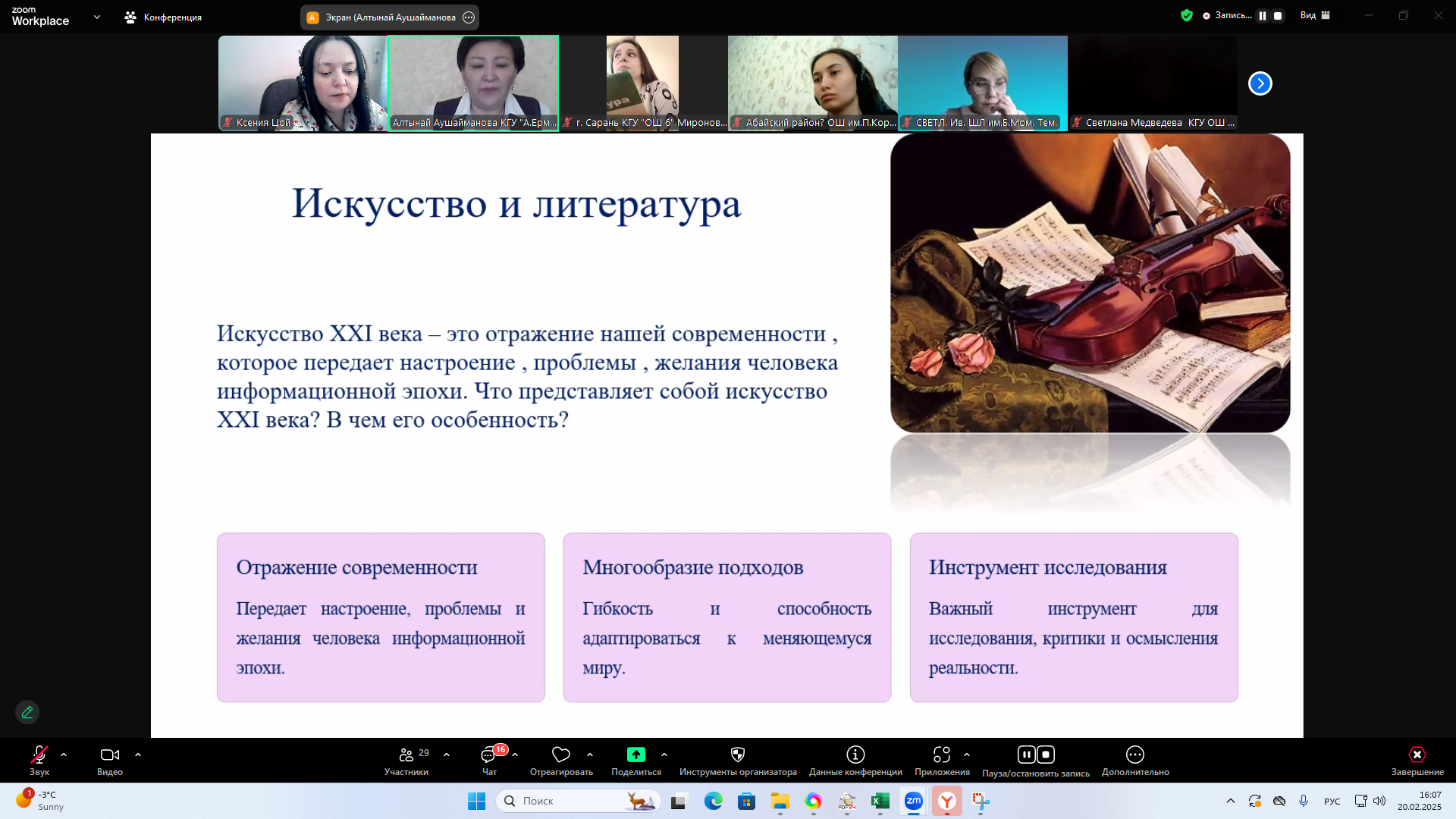
Task: Open the More options ellipsis button
Action: tap(1134, 755)
